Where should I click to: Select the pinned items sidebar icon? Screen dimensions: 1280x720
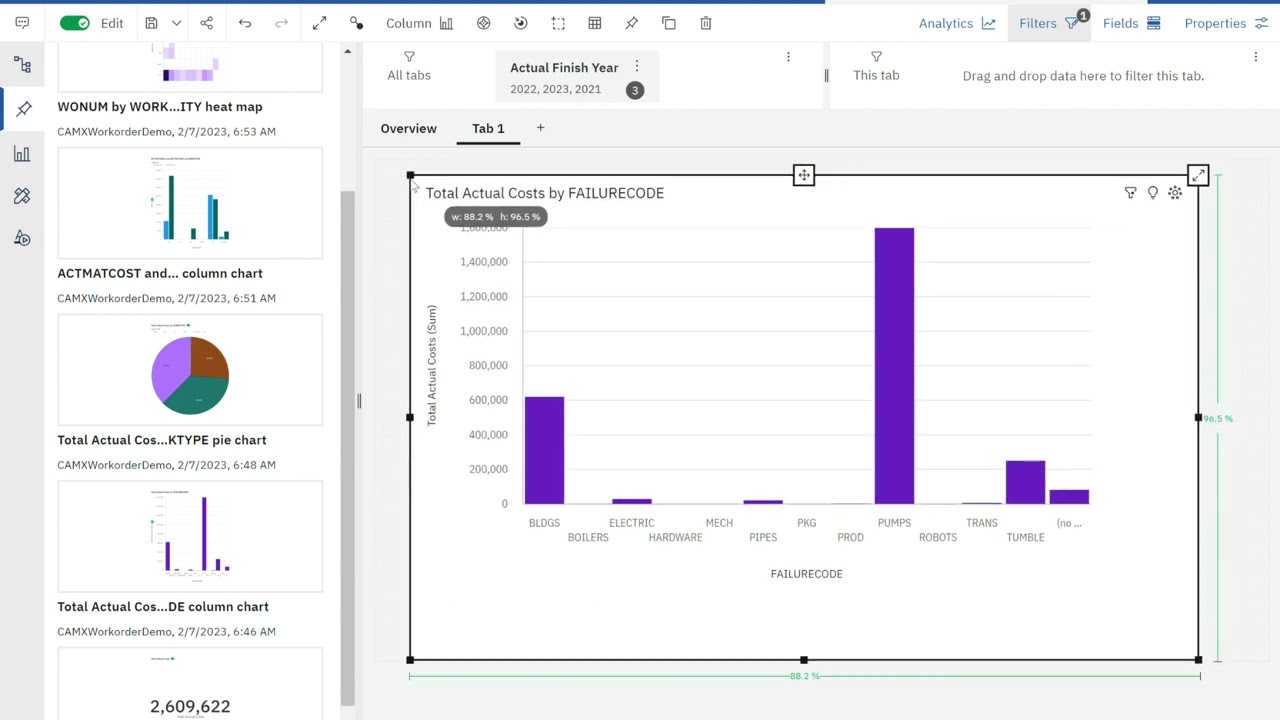point(22,109)
